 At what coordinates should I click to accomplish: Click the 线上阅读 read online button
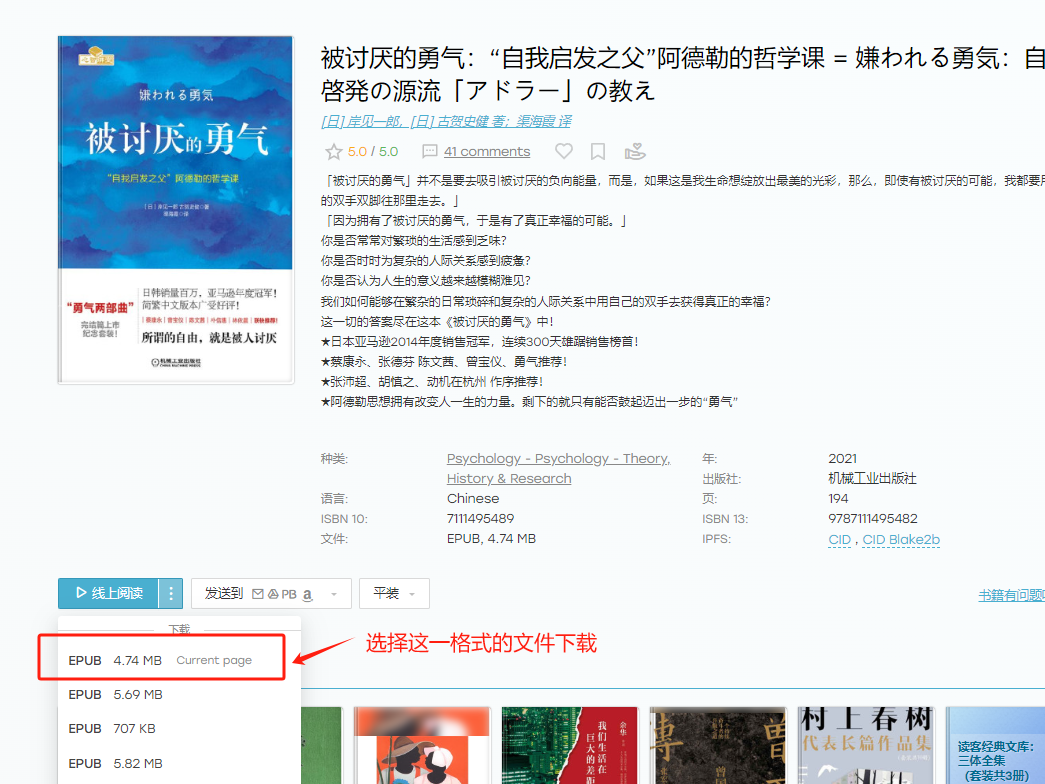tap(109, 593)
